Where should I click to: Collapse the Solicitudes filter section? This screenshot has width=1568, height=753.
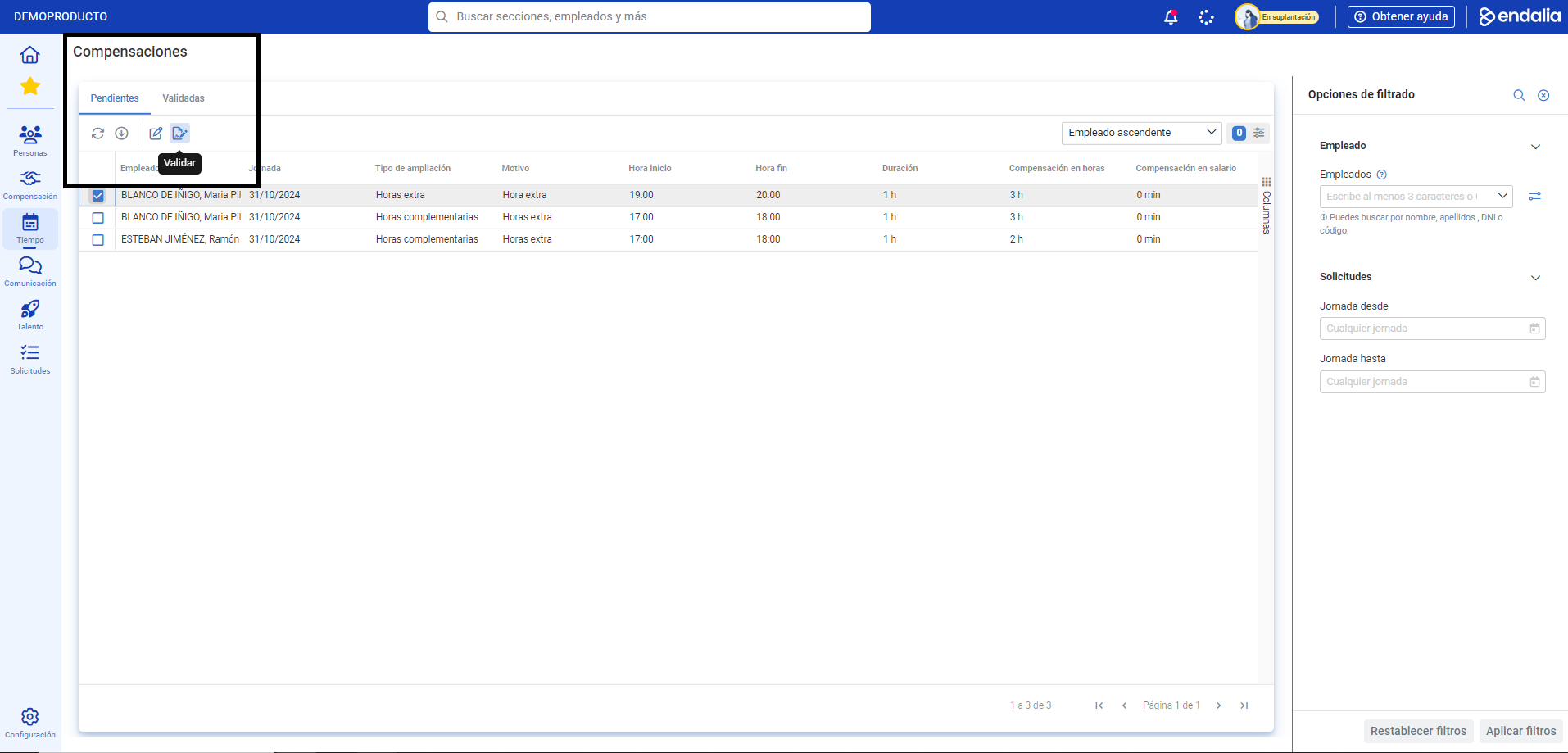point(1535,278)
